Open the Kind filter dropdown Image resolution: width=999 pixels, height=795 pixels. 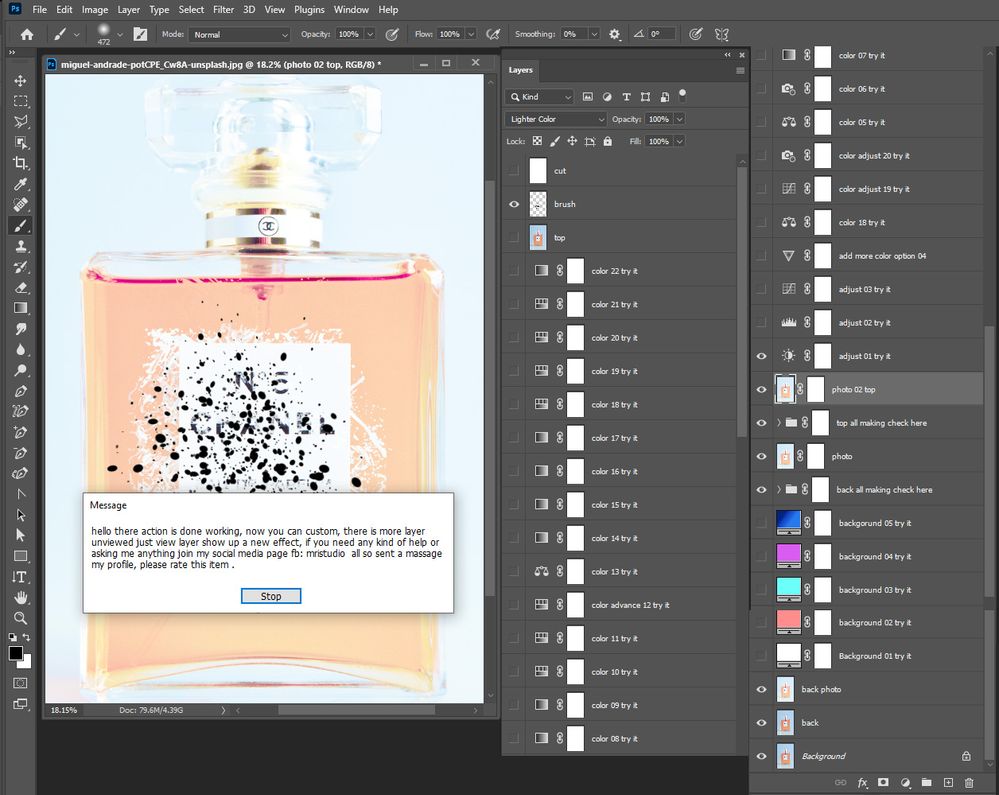[540, 97]
